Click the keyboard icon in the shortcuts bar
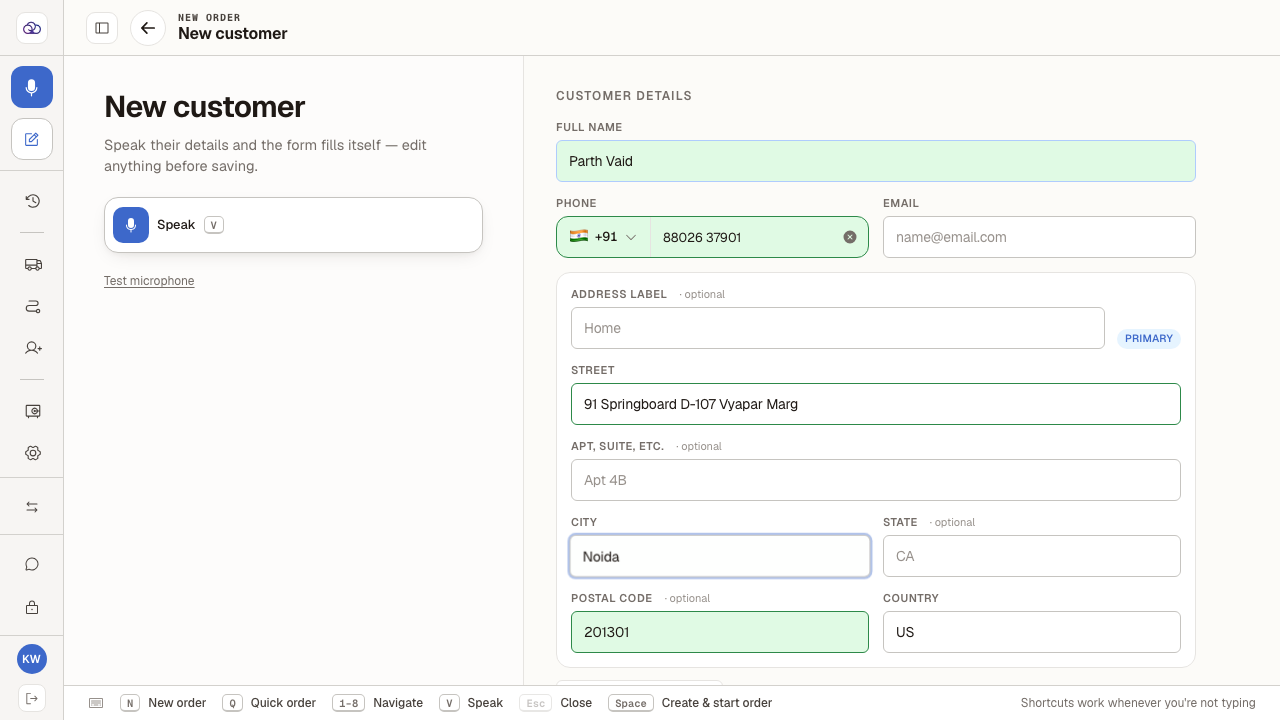Viewport: 1280px width, 720px height. [x=96, y=703]
